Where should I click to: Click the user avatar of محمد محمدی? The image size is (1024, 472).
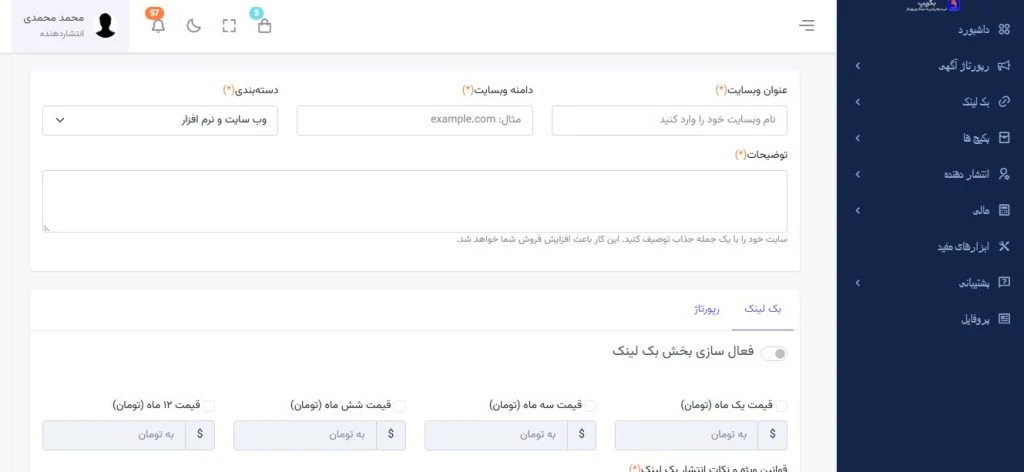106,26
